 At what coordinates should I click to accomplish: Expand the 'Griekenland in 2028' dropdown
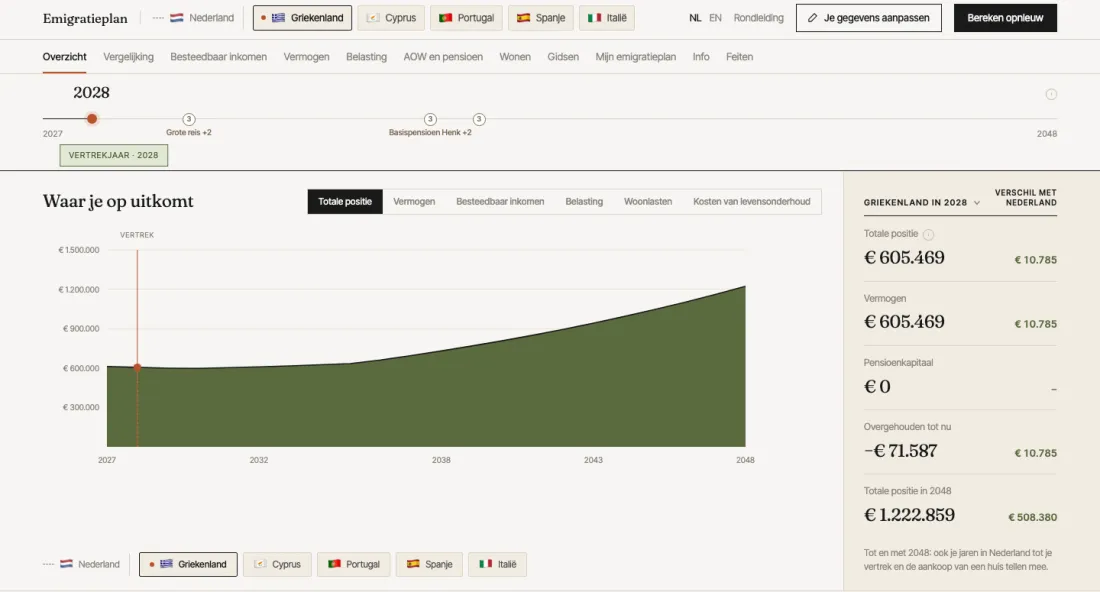click(922, 202)
